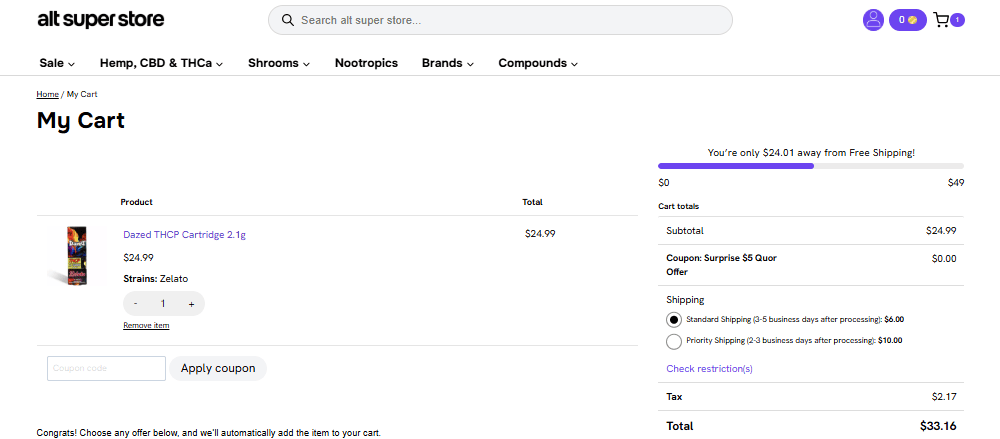Click the Subtotal amount $24.99
The height and width of the screenshot is (439, 1000).
pos(941,231)
